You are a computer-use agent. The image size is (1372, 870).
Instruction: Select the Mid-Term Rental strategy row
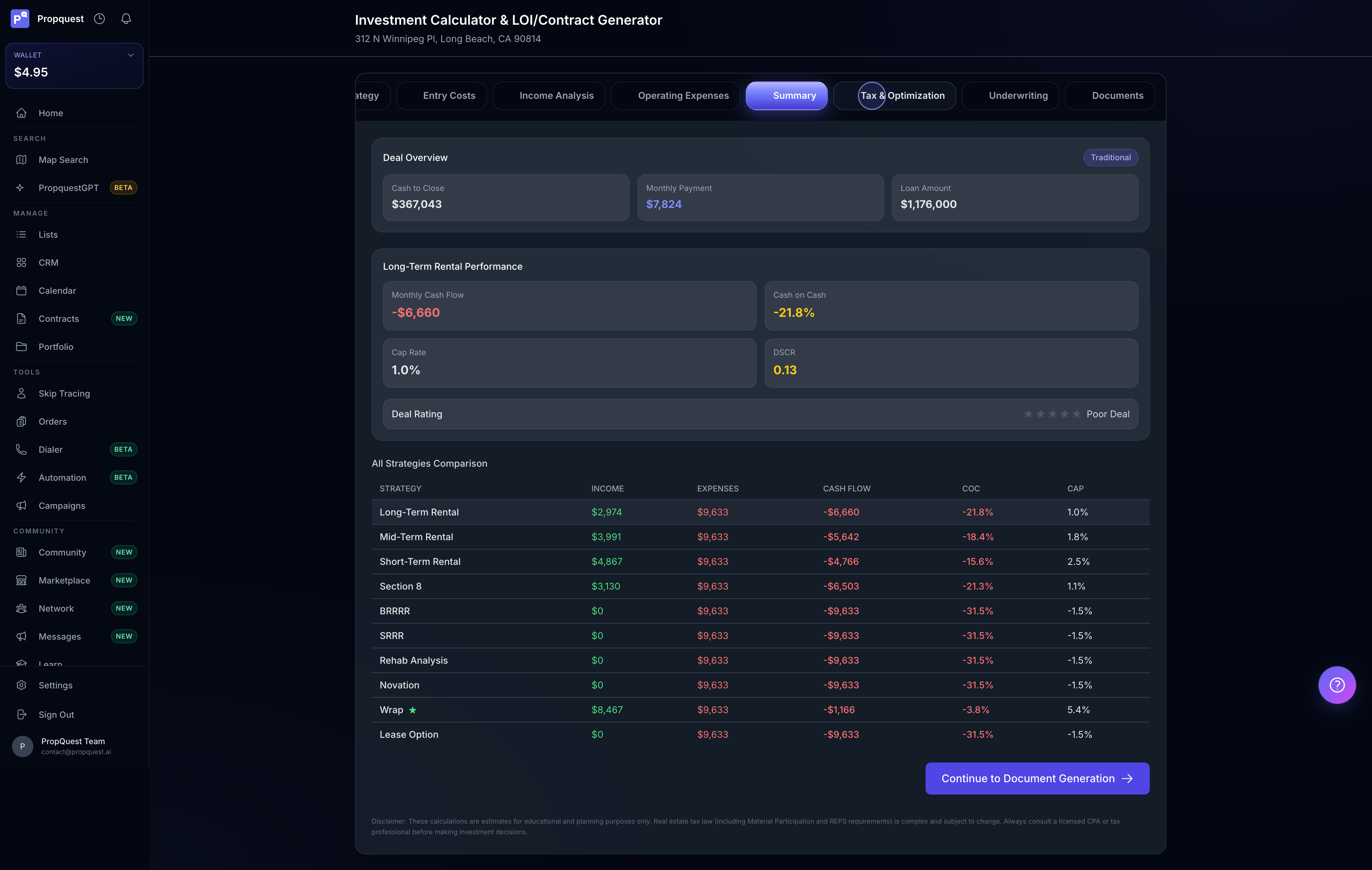pos(760,537)
